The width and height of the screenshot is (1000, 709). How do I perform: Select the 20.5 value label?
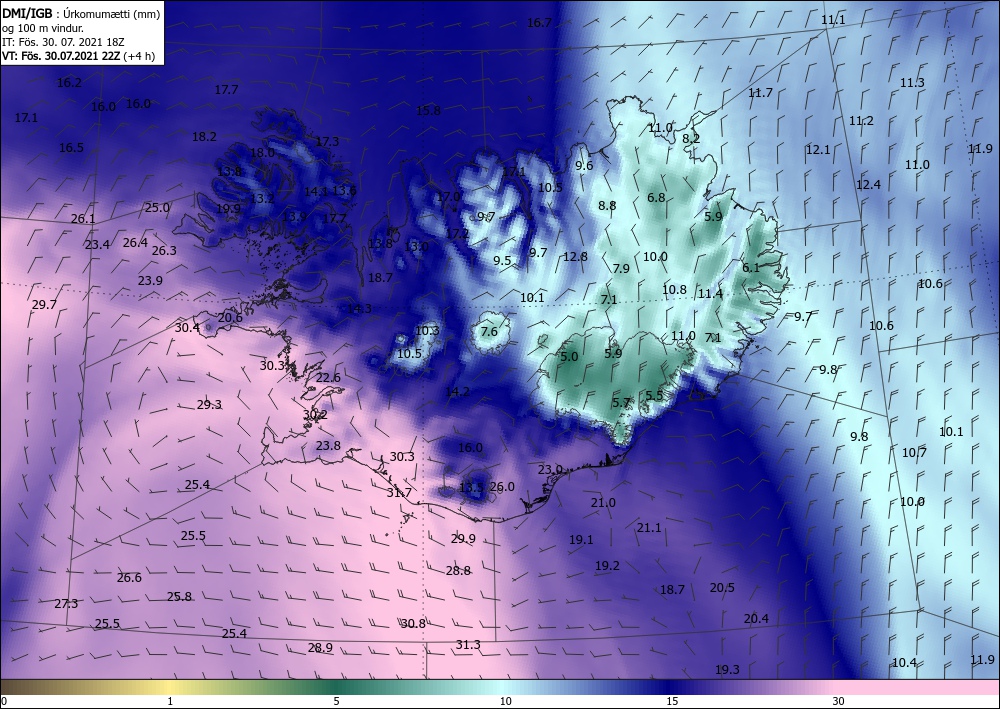722,588
